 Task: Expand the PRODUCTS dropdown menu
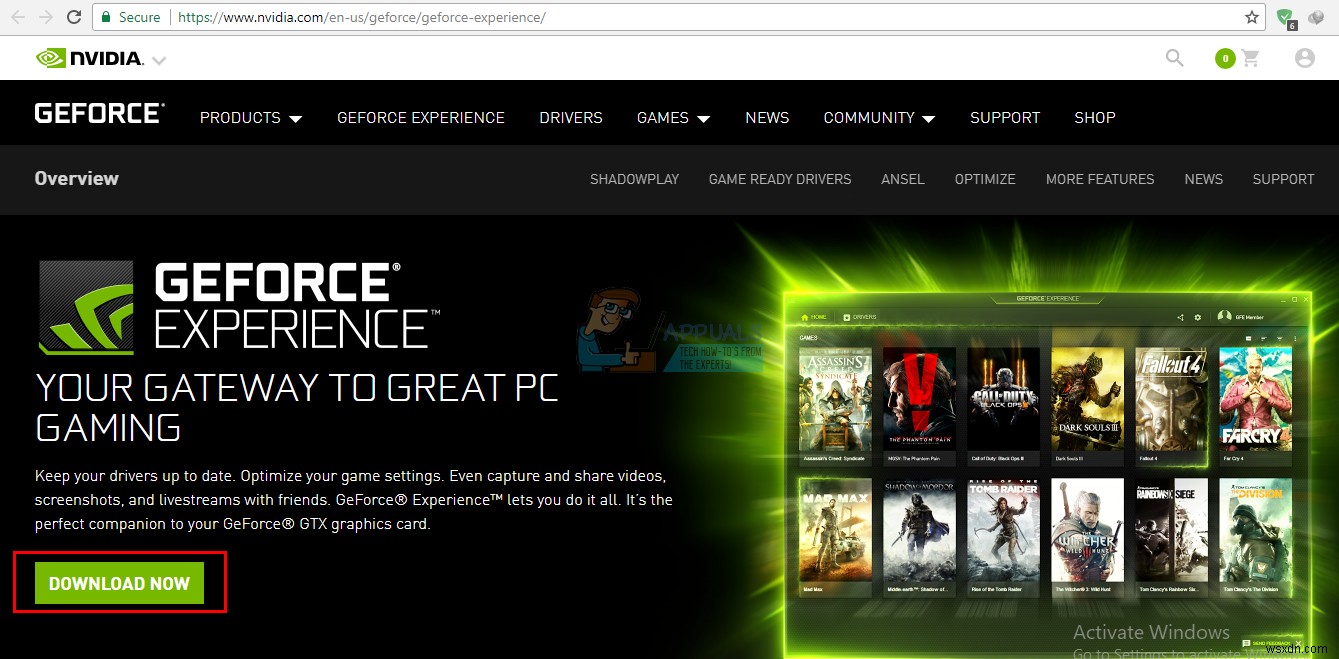251,117
